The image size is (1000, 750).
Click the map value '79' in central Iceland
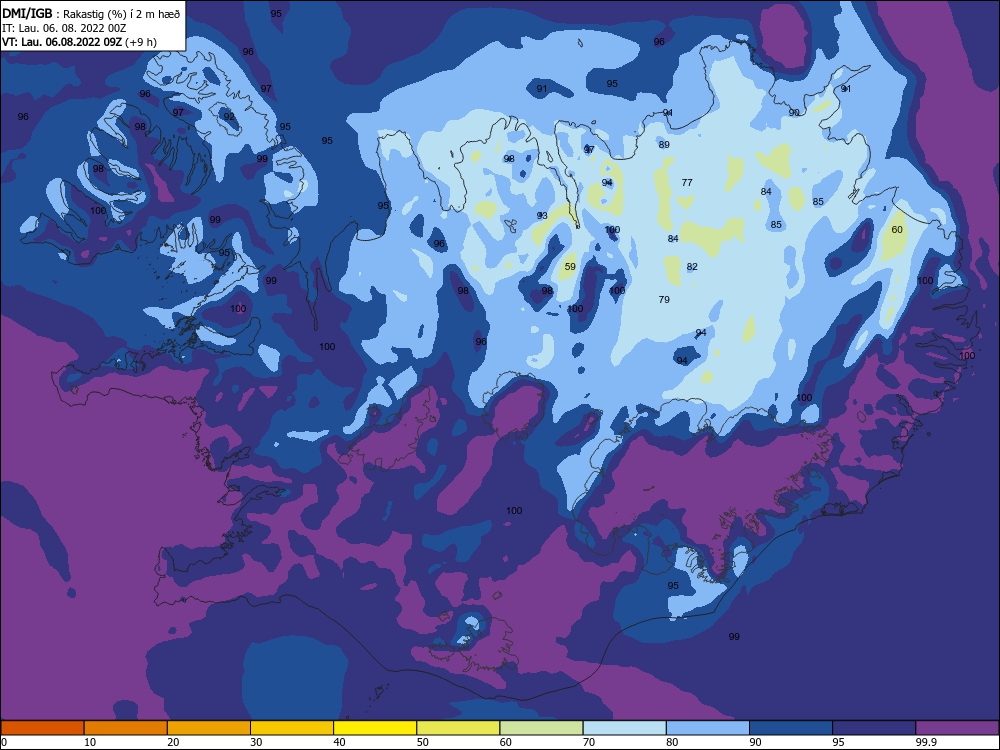[x=664, y=299]
